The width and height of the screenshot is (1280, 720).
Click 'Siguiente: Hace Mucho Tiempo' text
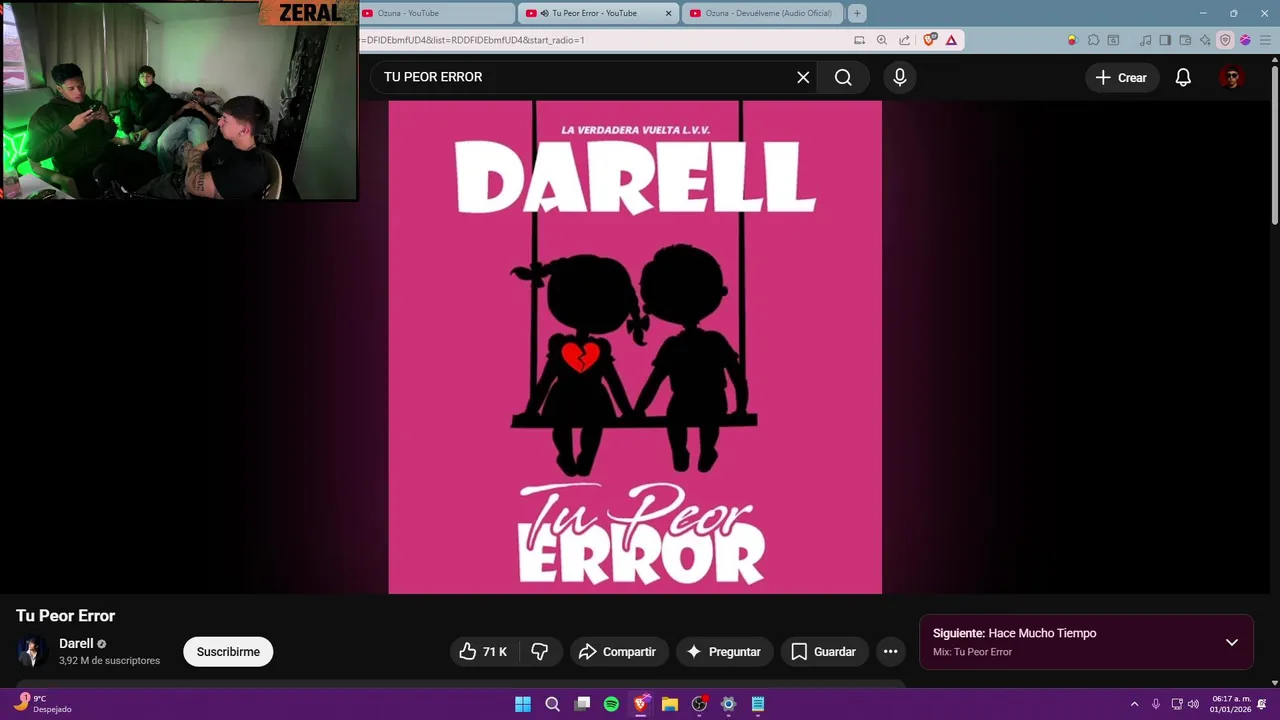1014,633
